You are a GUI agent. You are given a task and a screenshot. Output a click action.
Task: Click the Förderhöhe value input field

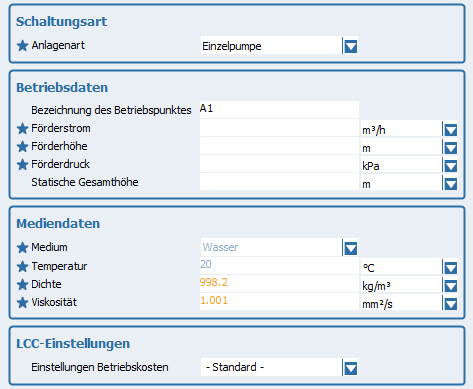point(279,146)
